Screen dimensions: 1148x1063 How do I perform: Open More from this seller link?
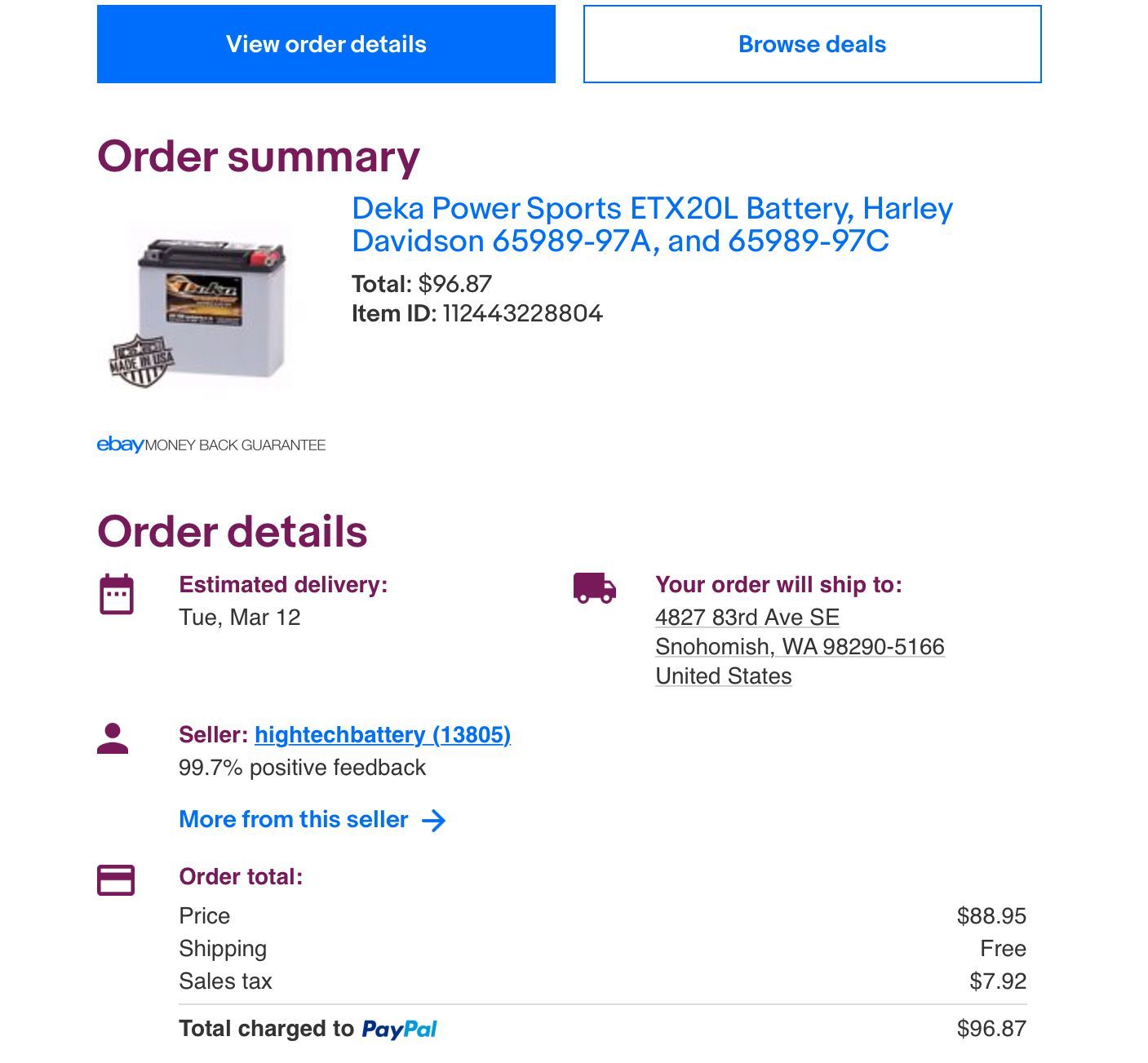(294, 820)
